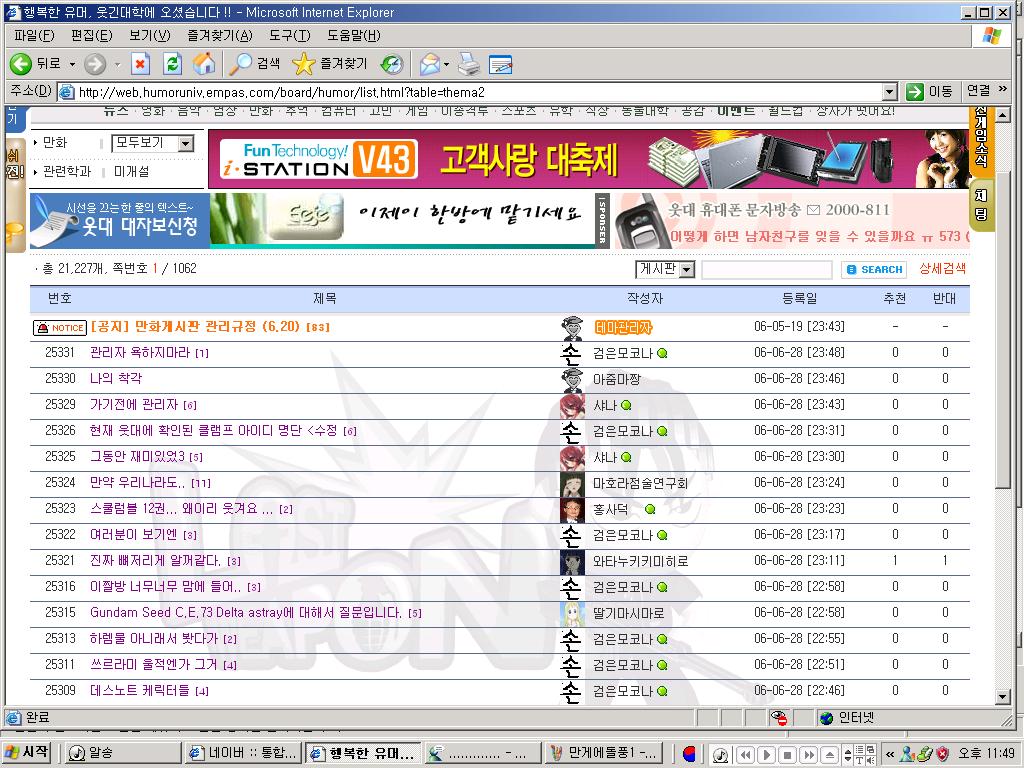Click the 상세검색 link
The width and height of the screenshot is (1024, 768).
tap(942, 269)
